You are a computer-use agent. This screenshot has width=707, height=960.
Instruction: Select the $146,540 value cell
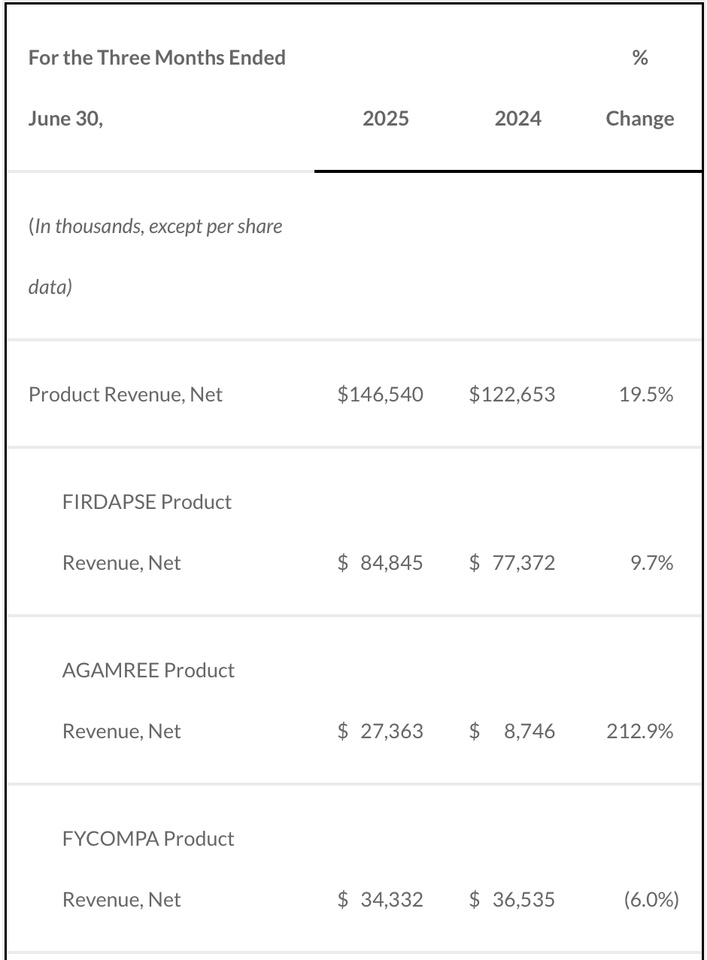380,394
